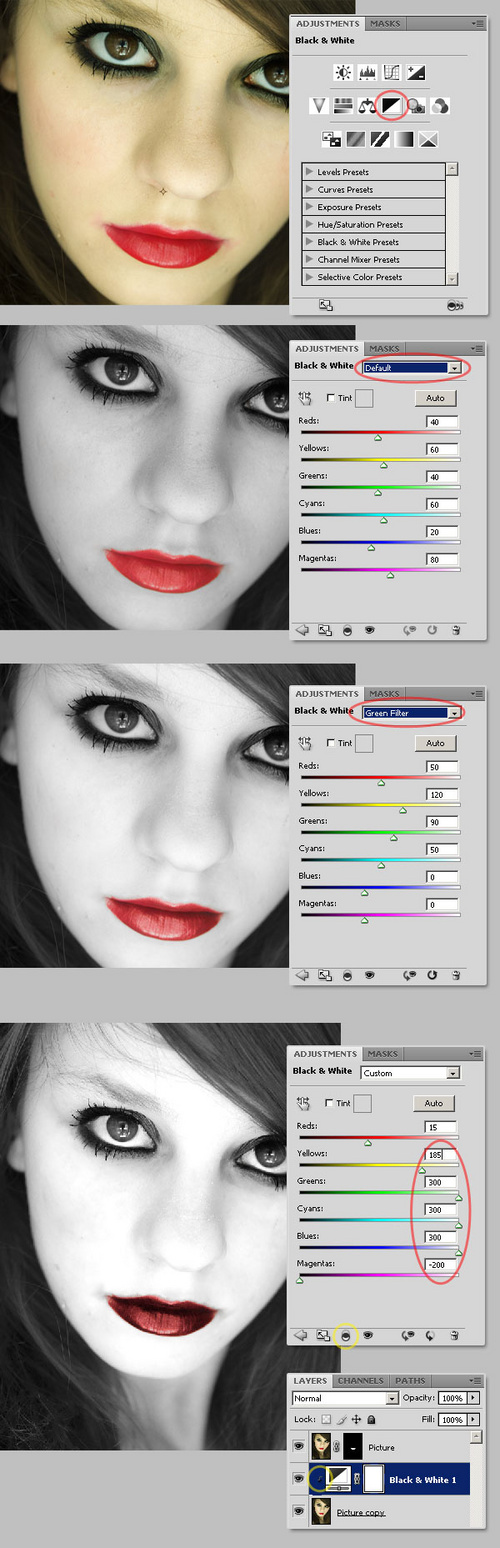Hide the Picture layer with its eye icon
The image size is (500, 1548).
(x=297, y=1446)
